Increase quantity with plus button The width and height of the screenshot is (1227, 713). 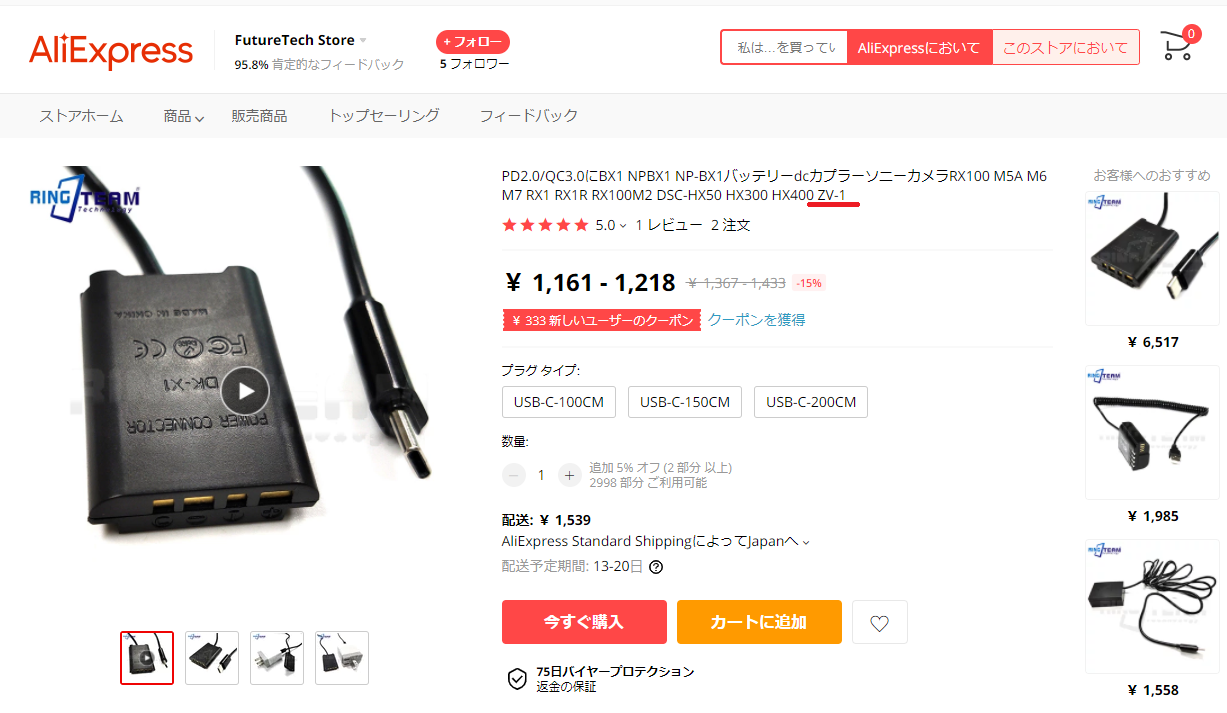tap(569, 475)
